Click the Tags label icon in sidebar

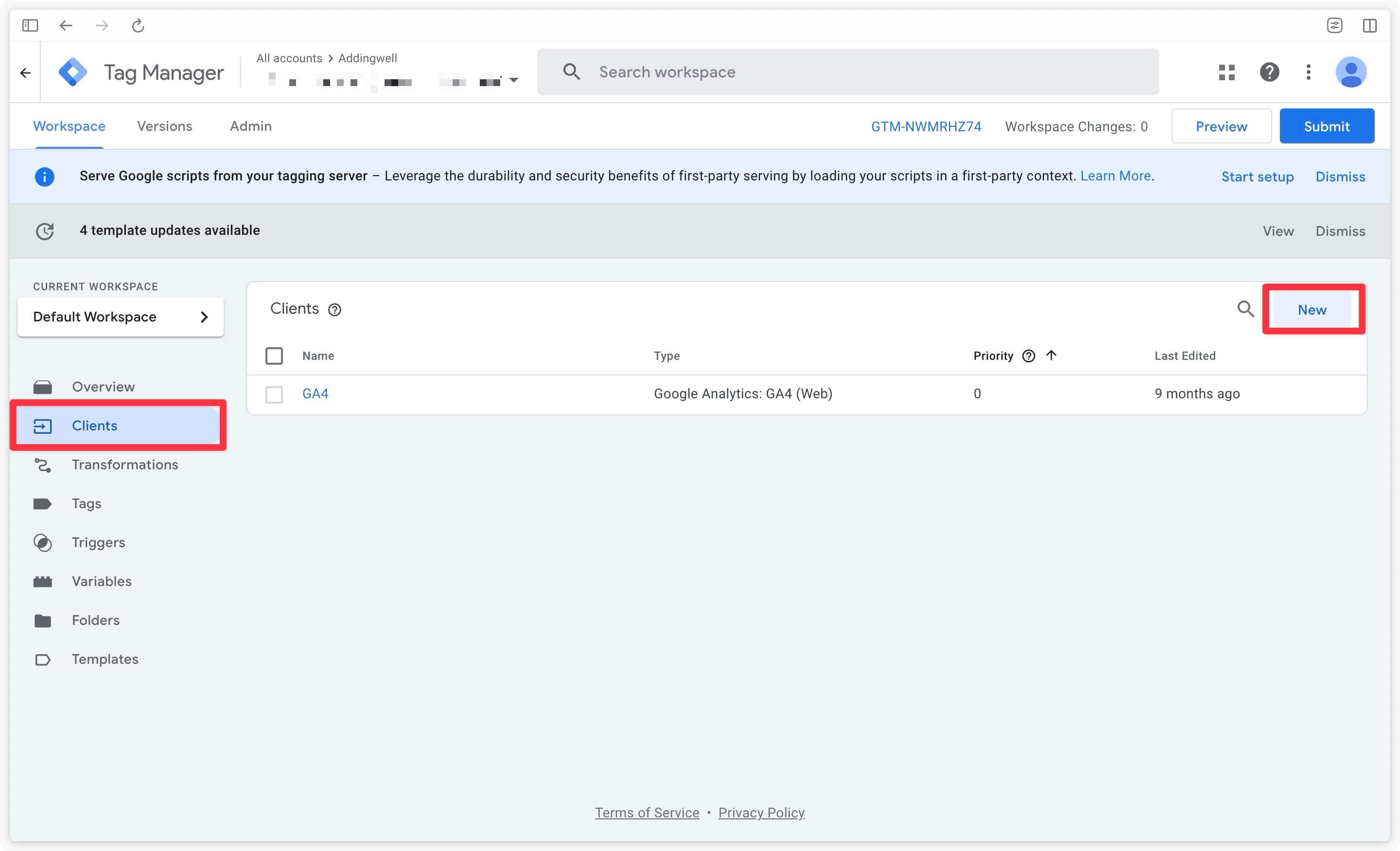click(x=43, y=504)
